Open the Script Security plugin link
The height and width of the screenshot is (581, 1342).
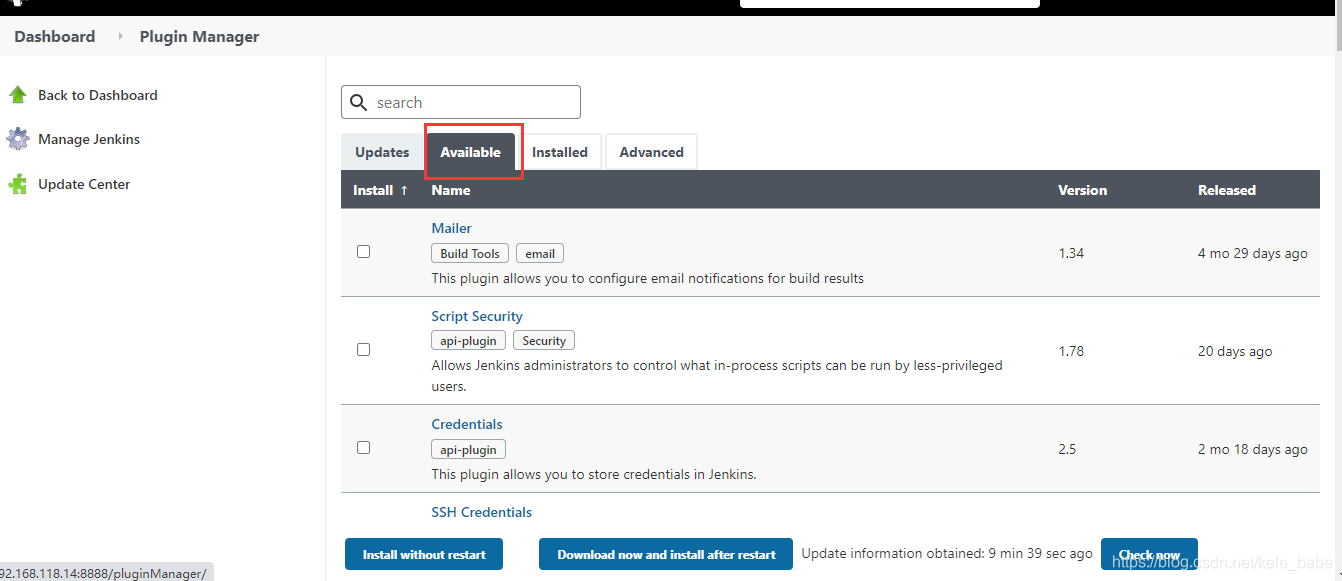(x=477, y=316)
